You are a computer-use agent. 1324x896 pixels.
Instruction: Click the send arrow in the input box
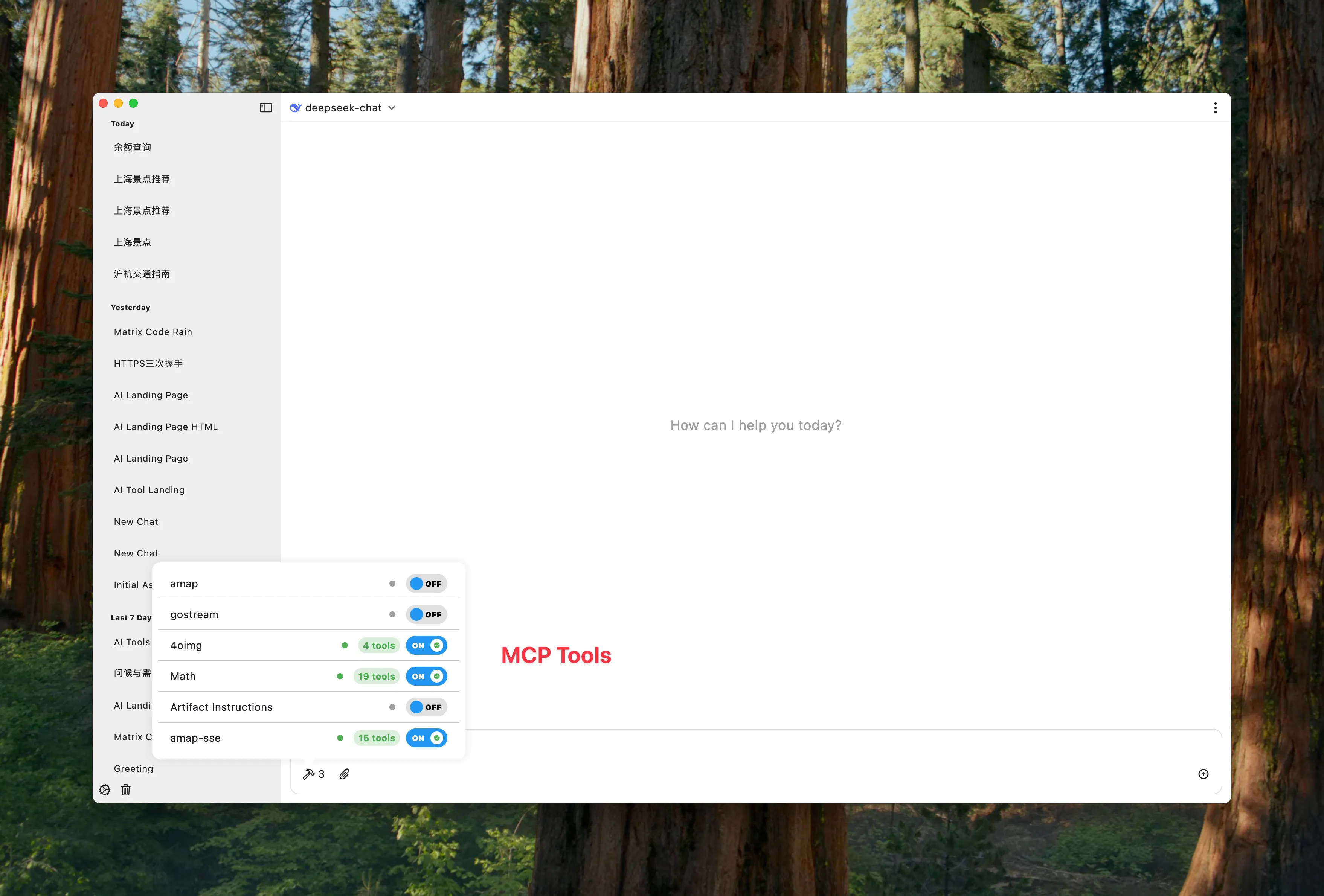point(1203,774)
